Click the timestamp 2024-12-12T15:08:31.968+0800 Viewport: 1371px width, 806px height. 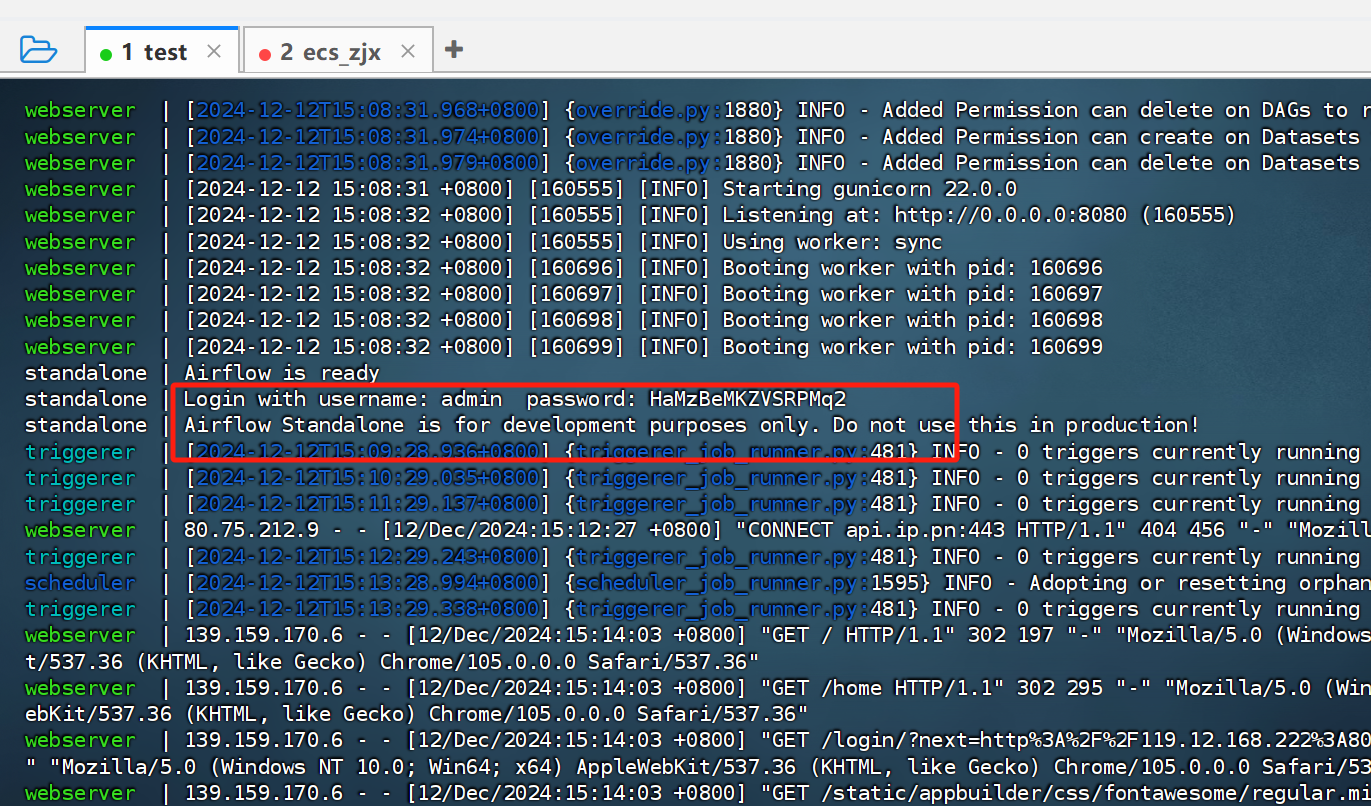click(368, 110)
